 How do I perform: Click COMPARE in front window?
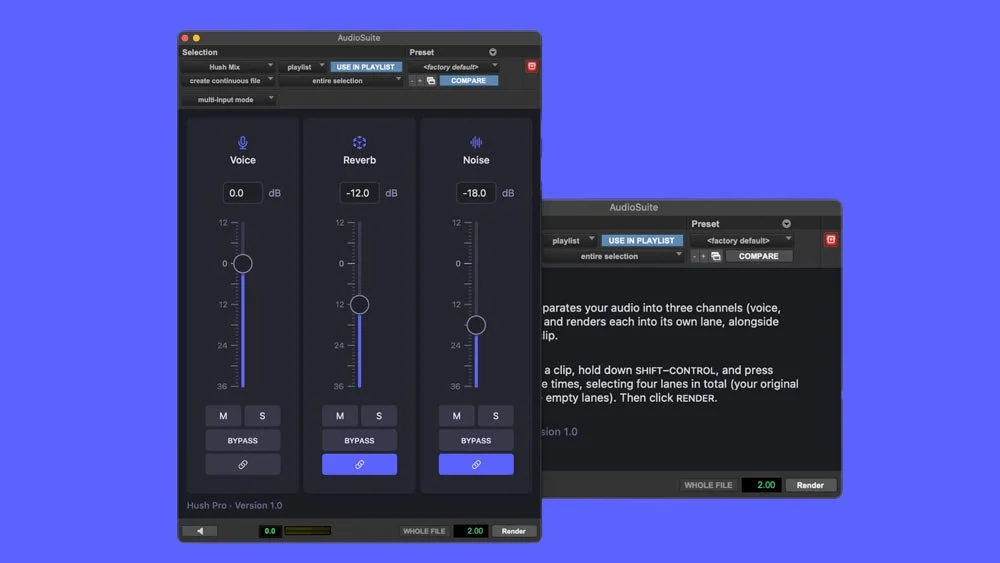click(x=468, y=81)
